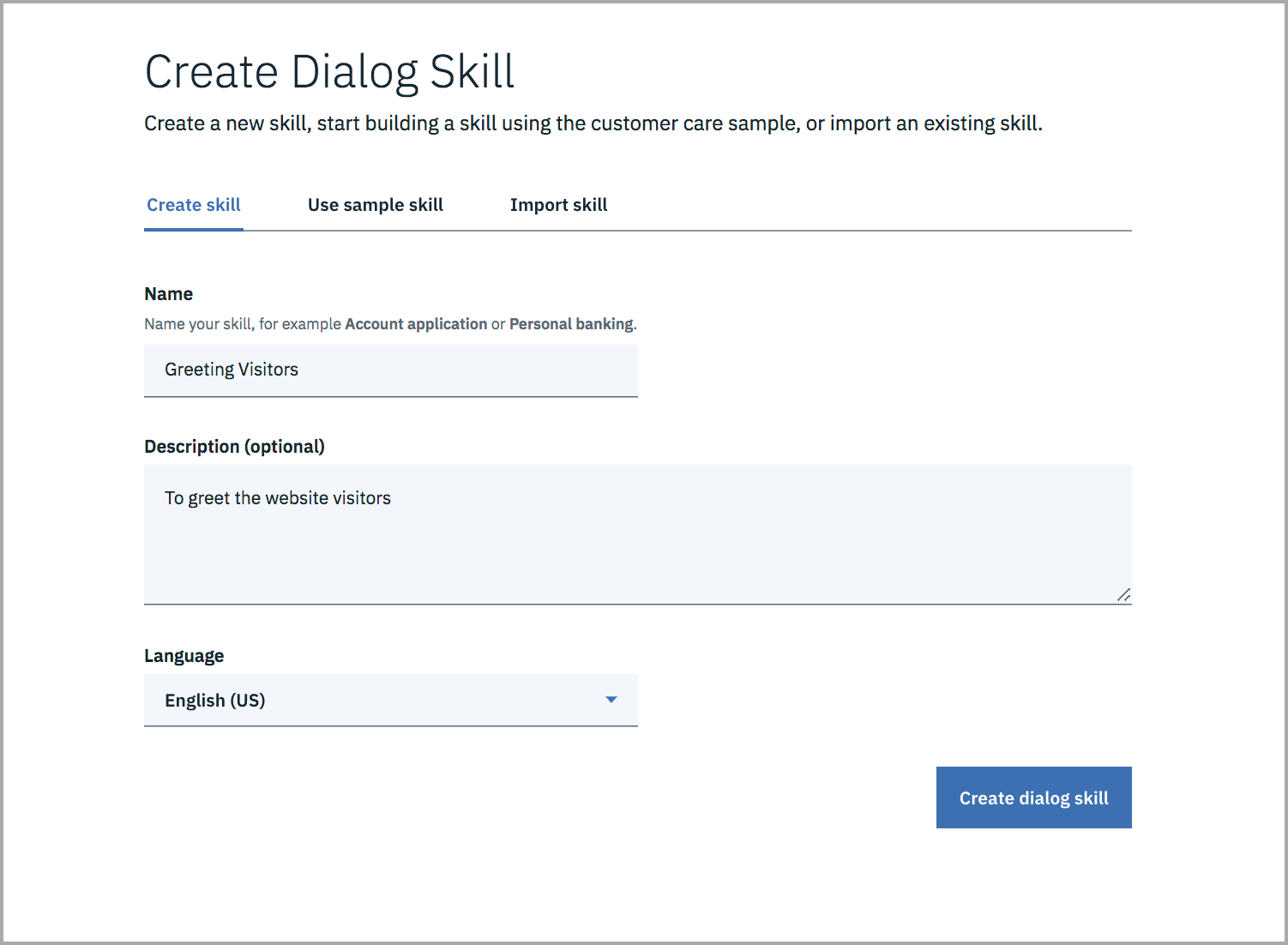Click the Create dialog skill button
Screen dimensions: 1288x945
[x=1033, y=798]
